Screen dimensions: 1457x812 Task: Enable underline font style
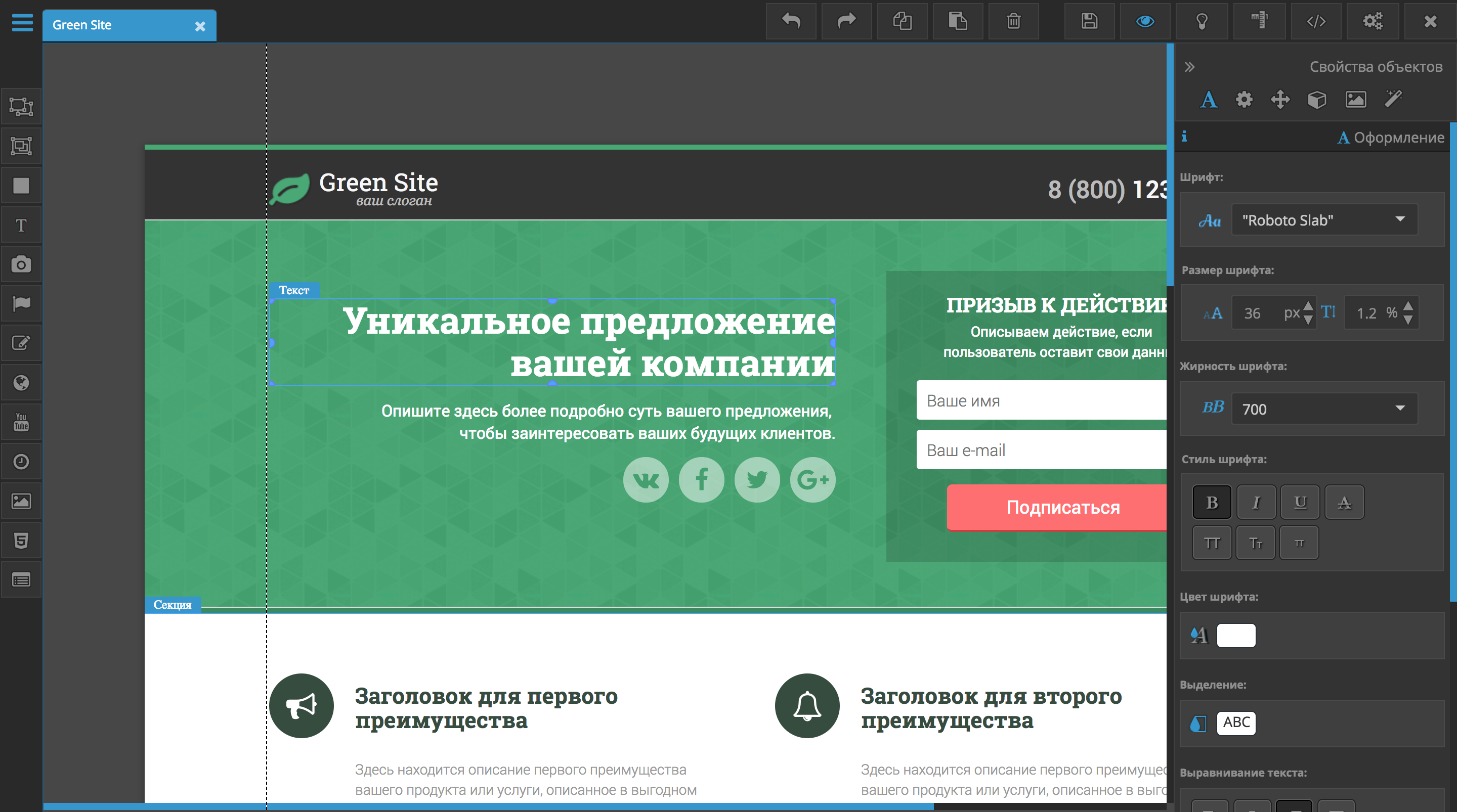click(1300, 502)
